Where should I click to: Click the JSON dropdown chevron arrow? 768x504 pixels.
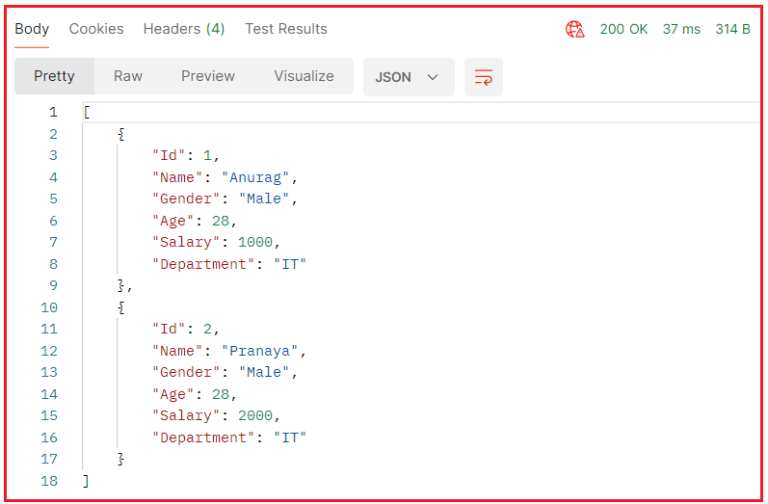coord(432,77)
